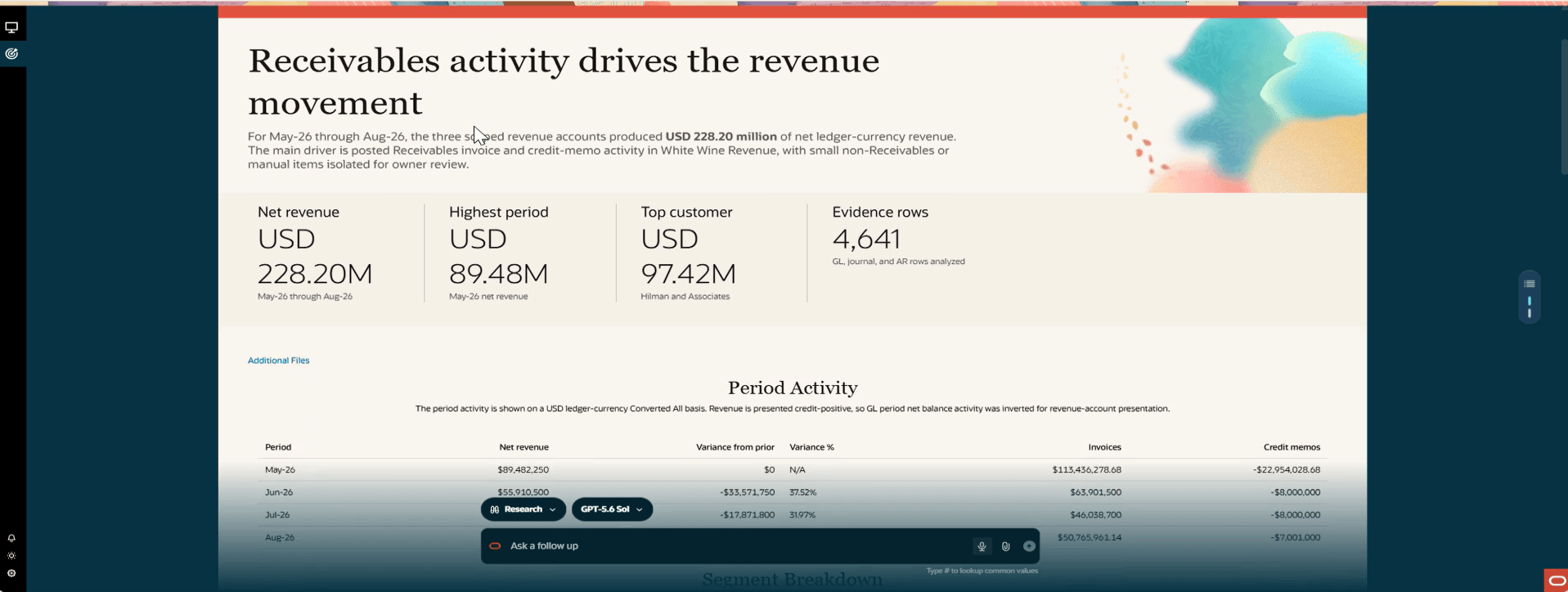
Task: Open the outline list icon on right
Action: pos(1530,284)
